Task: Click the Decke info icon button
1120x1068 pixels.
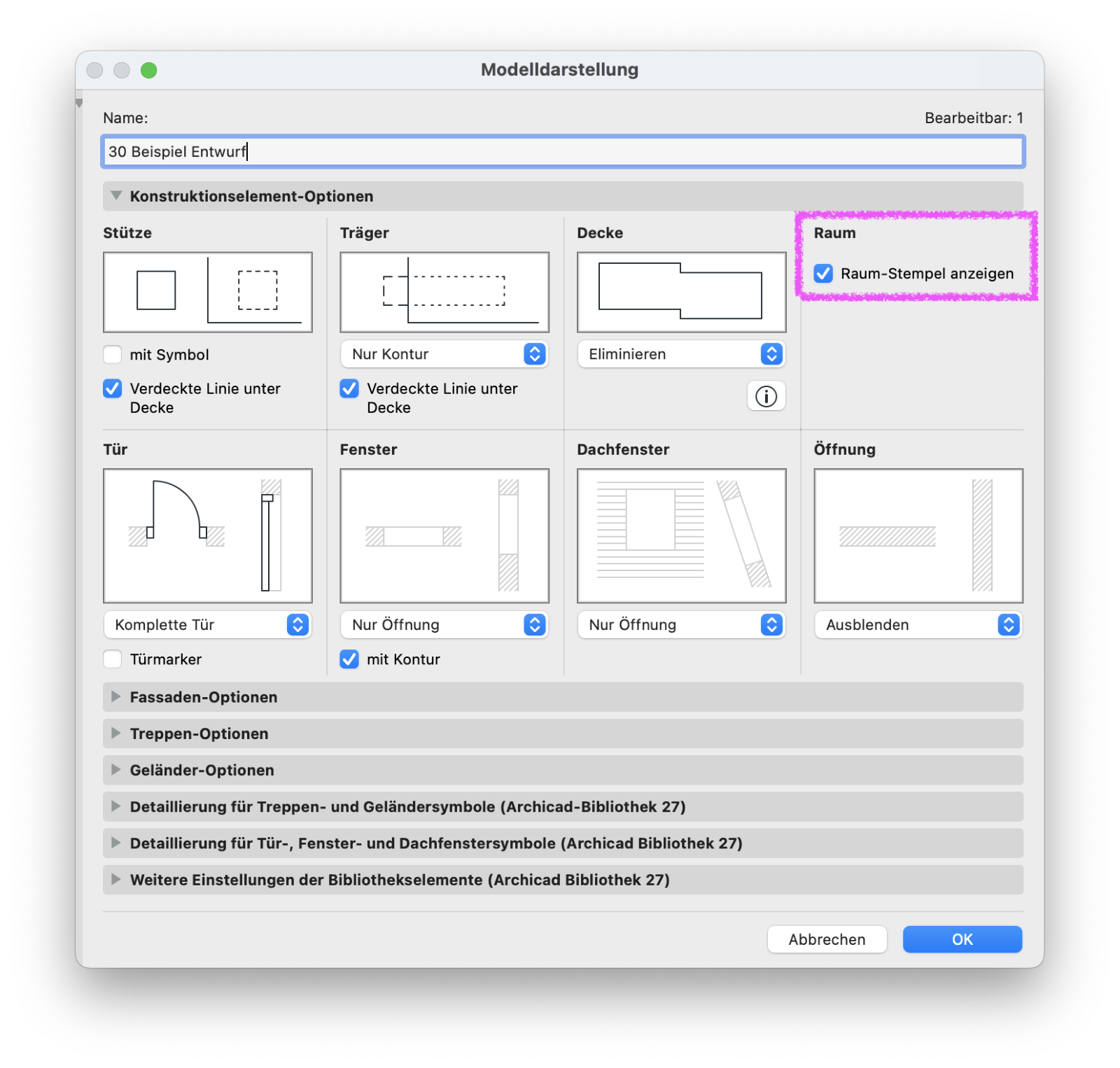Action: click(766, 397)
